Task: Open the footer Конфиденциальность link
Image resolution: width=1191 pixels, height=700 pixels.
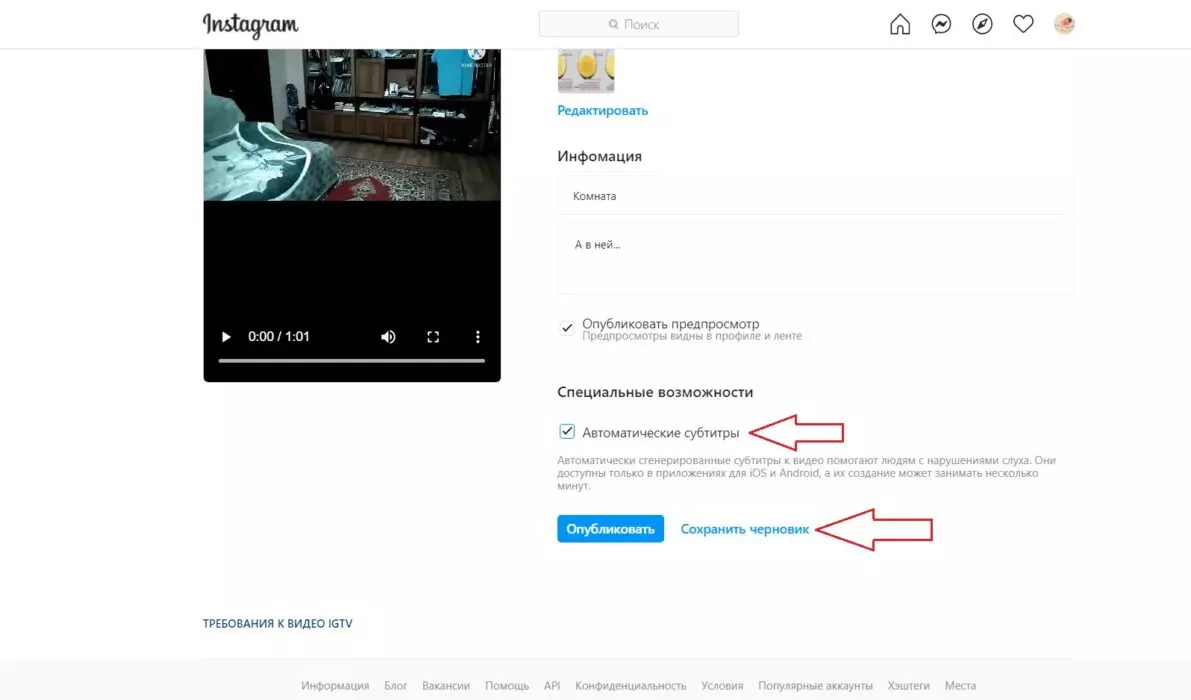Action: [630, 686]
